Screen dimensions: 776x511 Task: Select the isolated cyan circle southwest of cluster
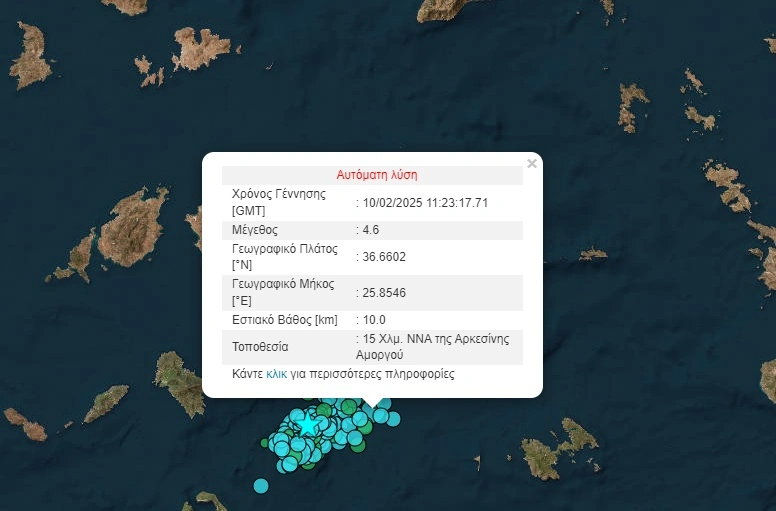click(x=261, y=485)
